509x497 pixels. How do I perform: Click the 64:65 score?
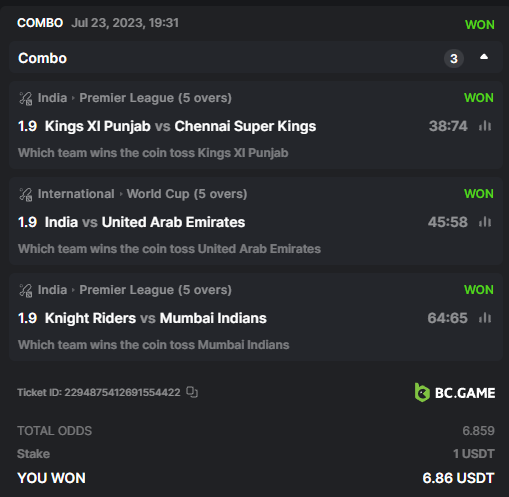pos(447,318)
